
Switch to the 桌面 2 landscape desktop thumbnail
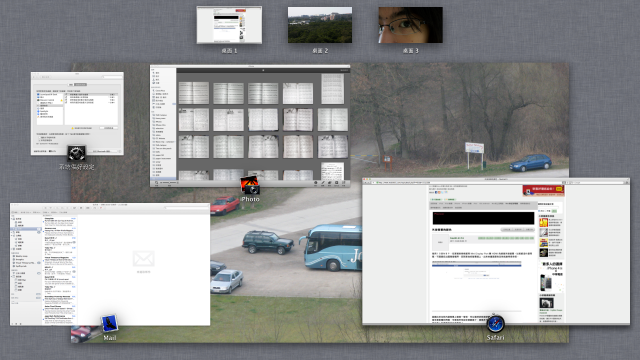(320, 25)
